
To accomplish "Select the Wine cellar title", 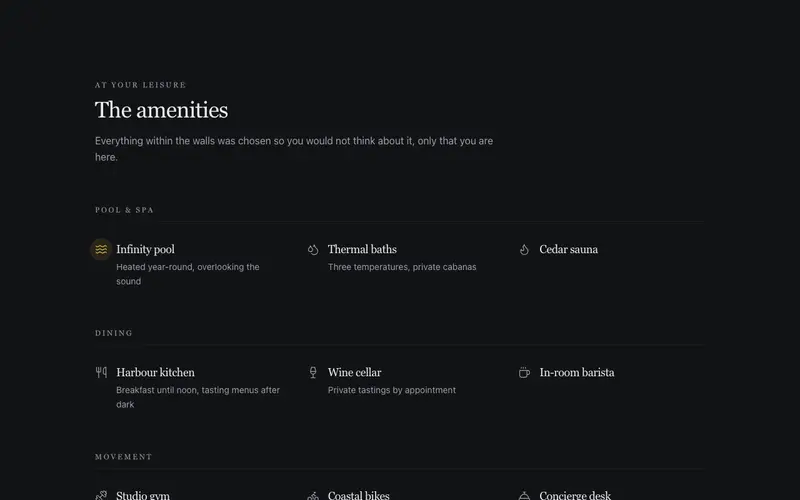I will [x=355, y=372].
